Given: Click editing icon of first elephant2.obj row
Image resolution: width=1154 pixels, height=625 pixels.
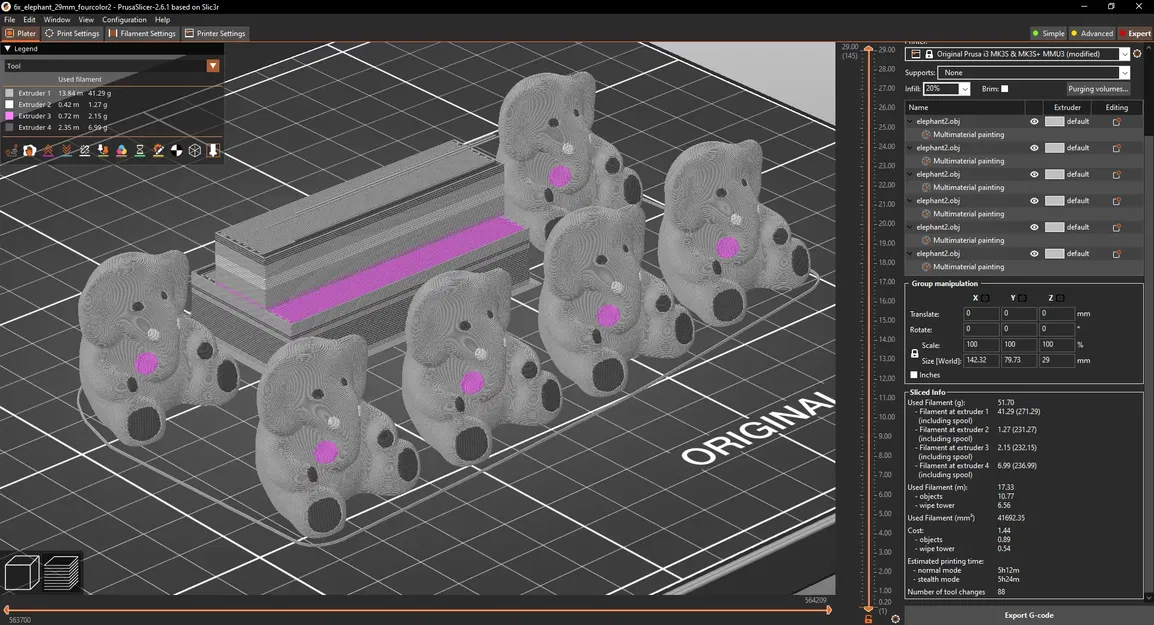Looking at the screenshot, I should click(x=1116, y=121).
